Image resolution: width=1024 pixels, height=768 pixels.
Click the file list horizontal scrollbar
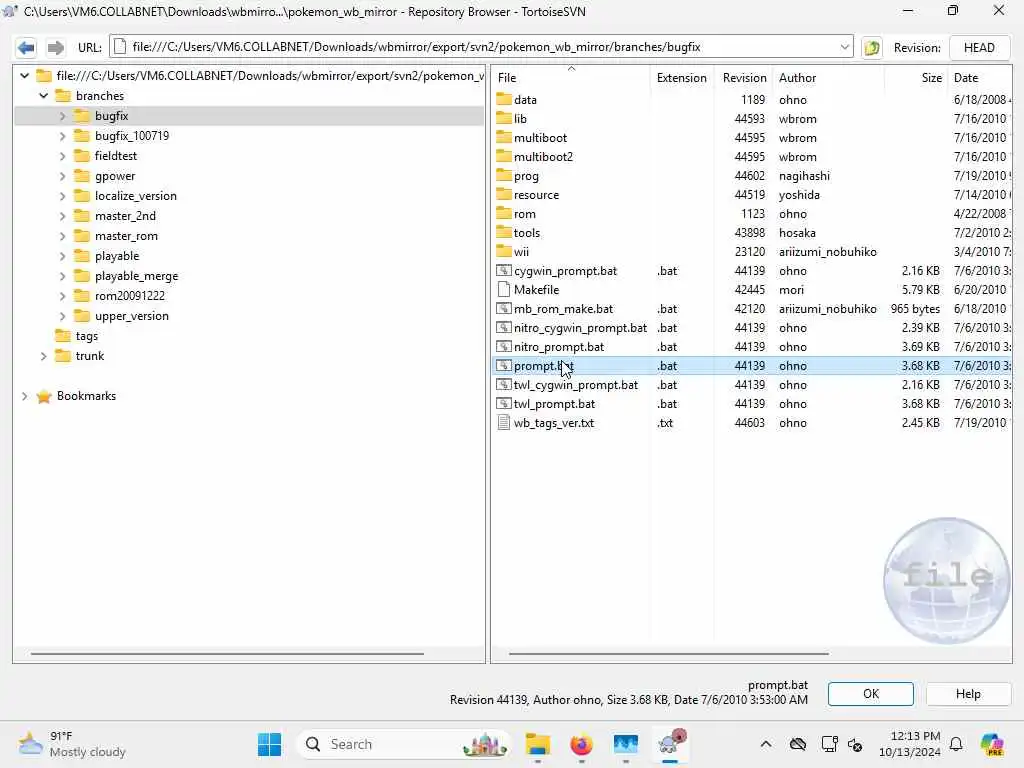(668, 653)
